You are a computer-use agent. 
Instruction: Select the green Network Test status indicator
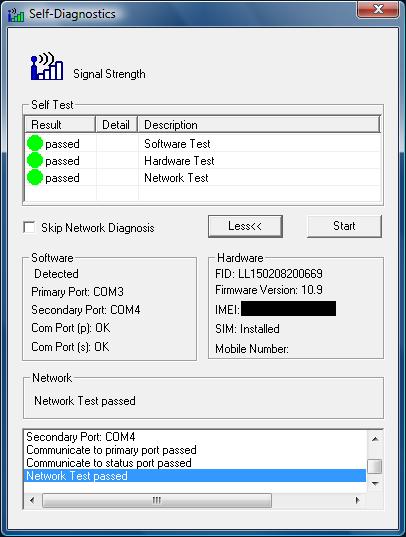(35, 177)
